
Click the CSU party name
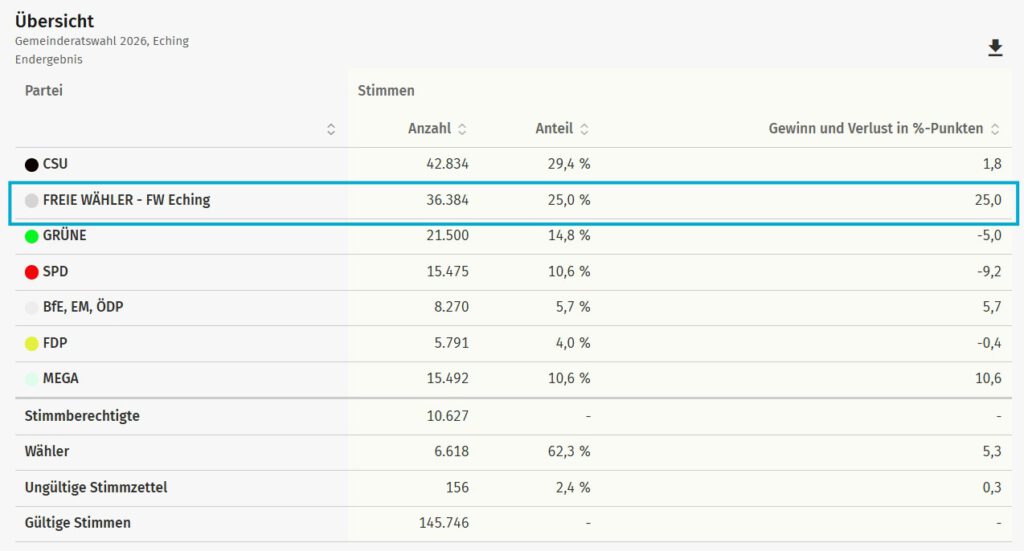click(55, 164)
